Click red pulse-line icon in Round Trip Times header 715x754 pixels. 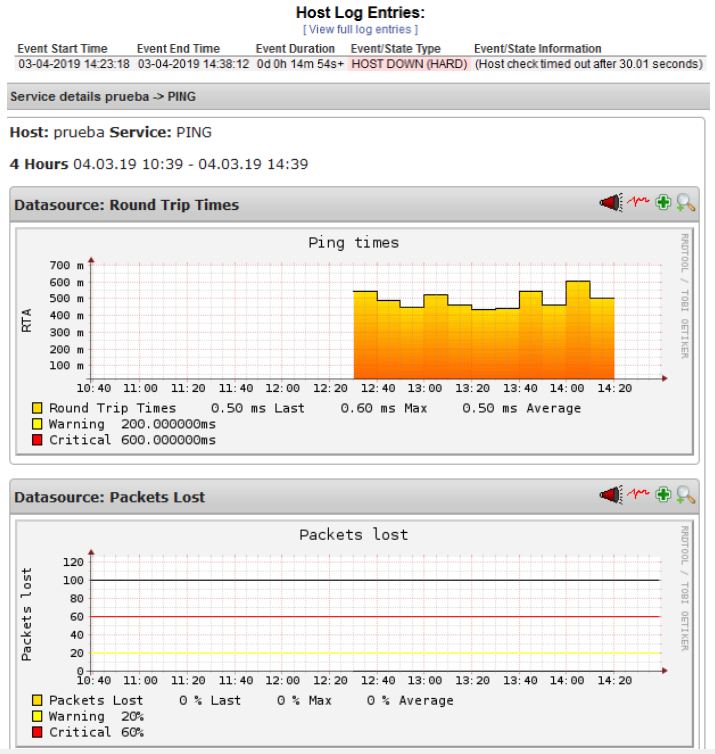[x=638, y=204]
